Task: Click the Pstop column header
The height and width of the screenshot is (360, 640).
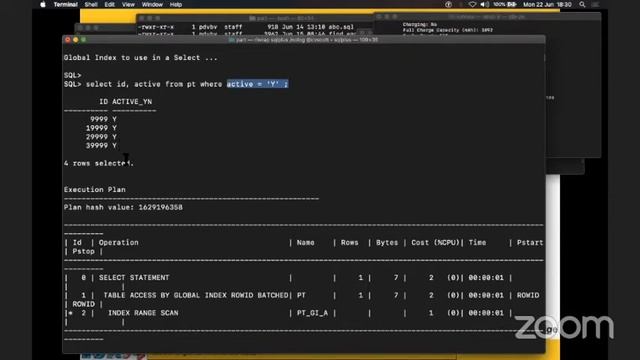Action: coord(83,251)
